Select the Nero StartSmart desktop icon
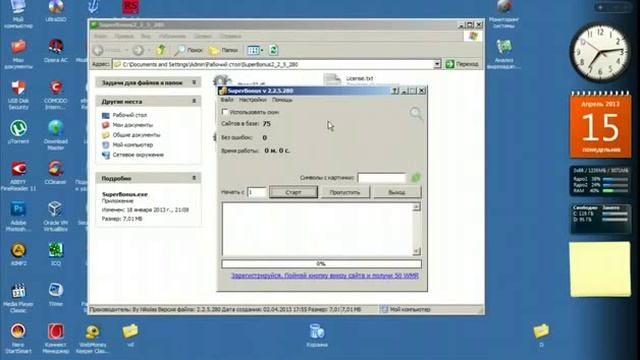 18,338
